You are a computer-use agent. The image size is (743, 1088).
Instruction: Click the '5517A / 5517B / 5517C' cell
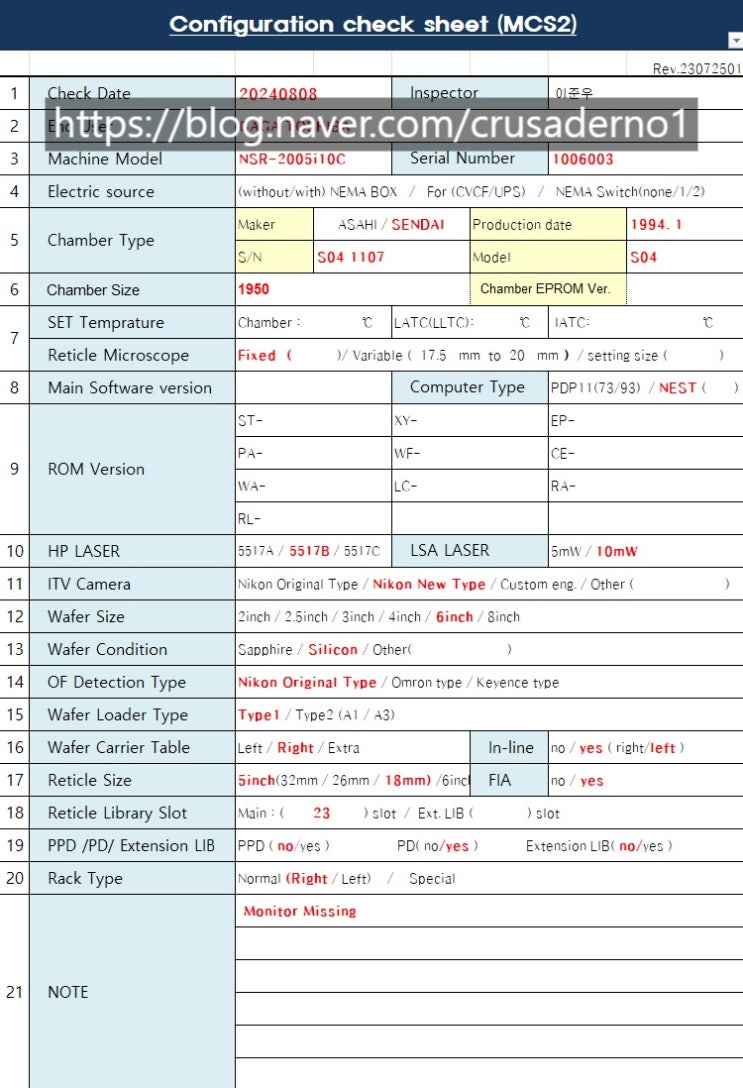tap(314, 551)
